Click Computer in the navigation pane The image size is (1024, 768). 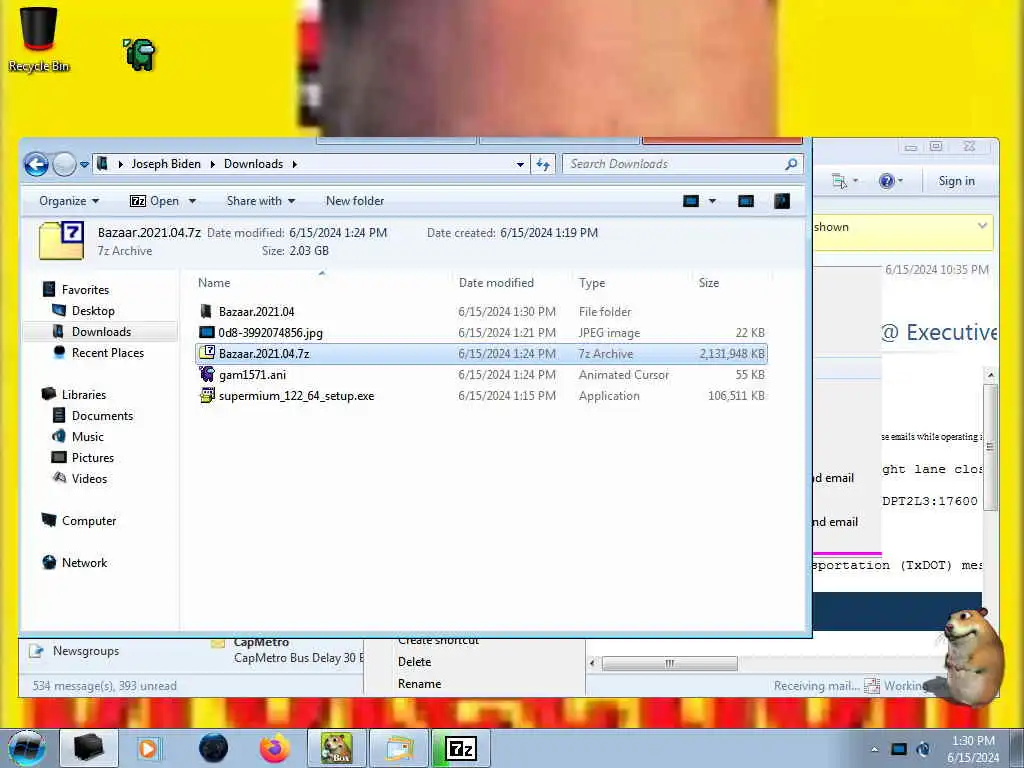89,520
